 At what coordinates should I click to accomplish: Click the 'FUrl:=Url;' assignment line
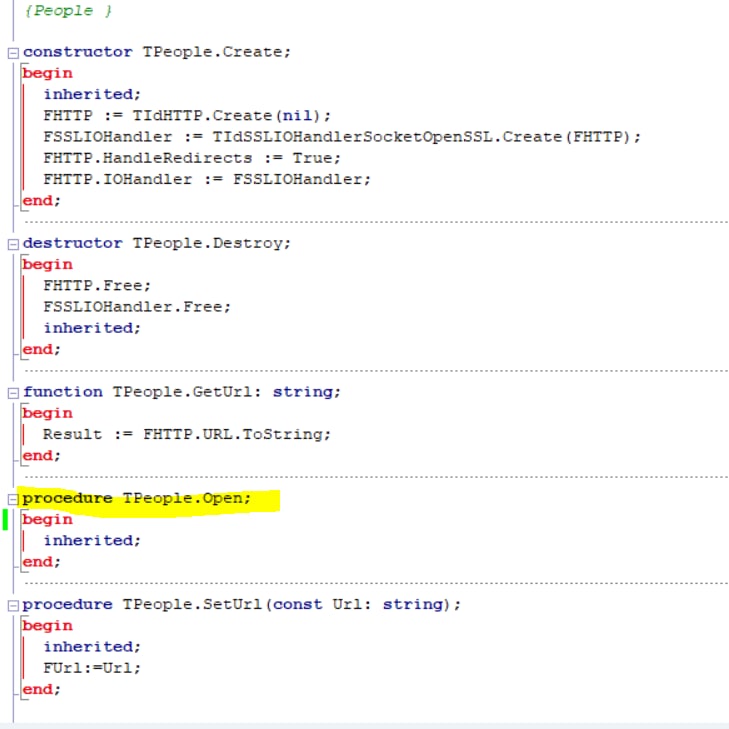[92, 668]
